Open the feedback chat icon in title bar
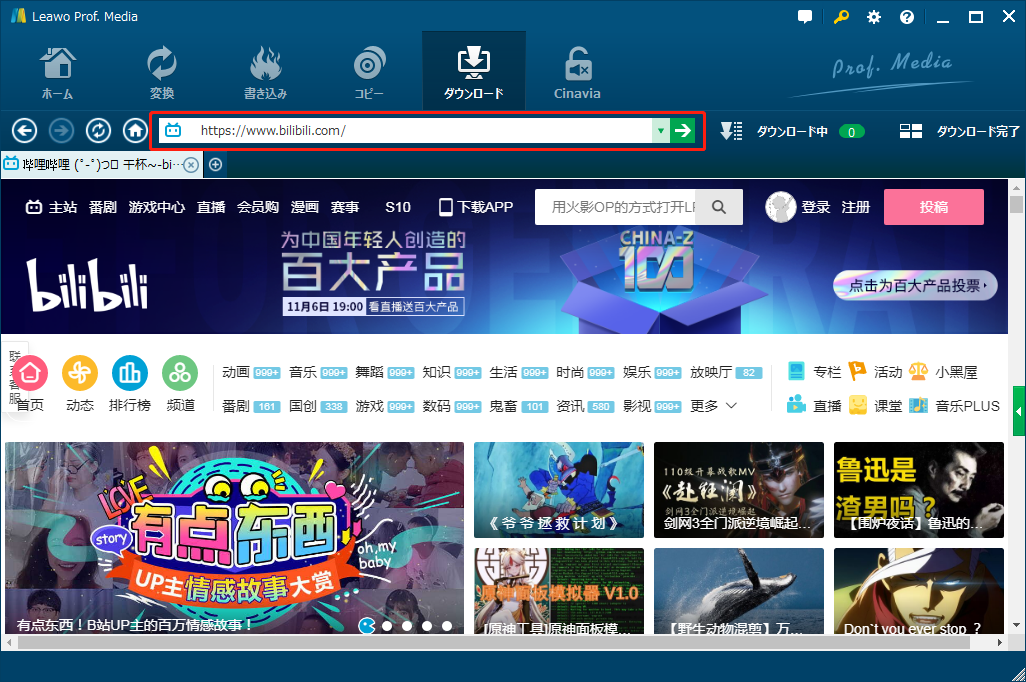Screen dimensions: 1026x682 tap(805, 17)
